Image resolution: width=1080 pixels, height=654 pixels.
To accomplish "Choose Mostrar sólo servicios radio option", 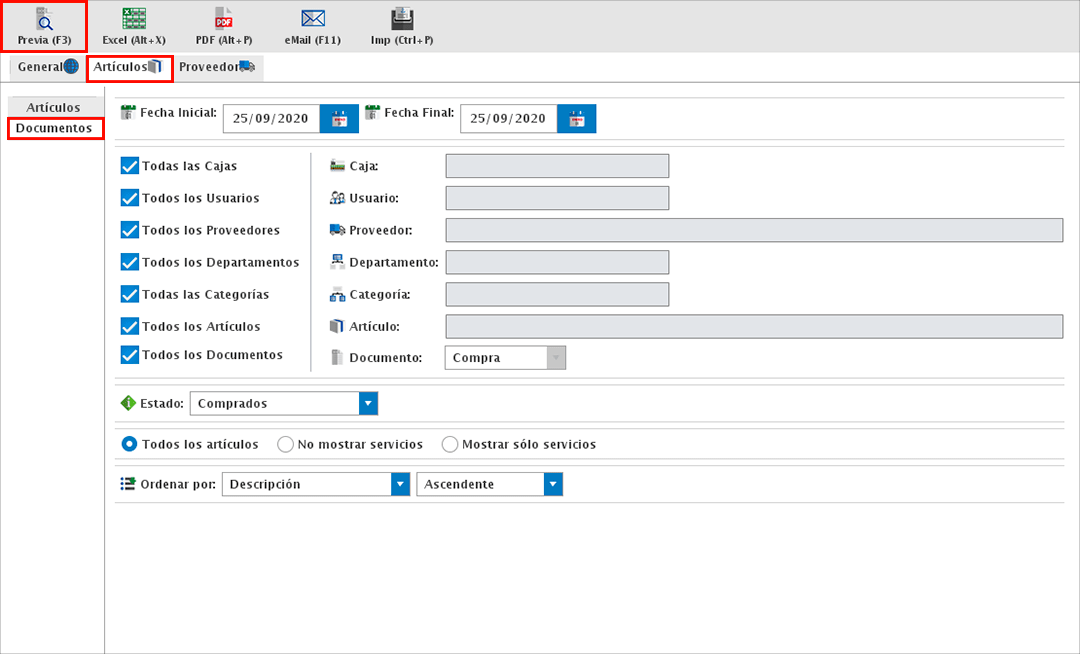I will click(450, 444).
